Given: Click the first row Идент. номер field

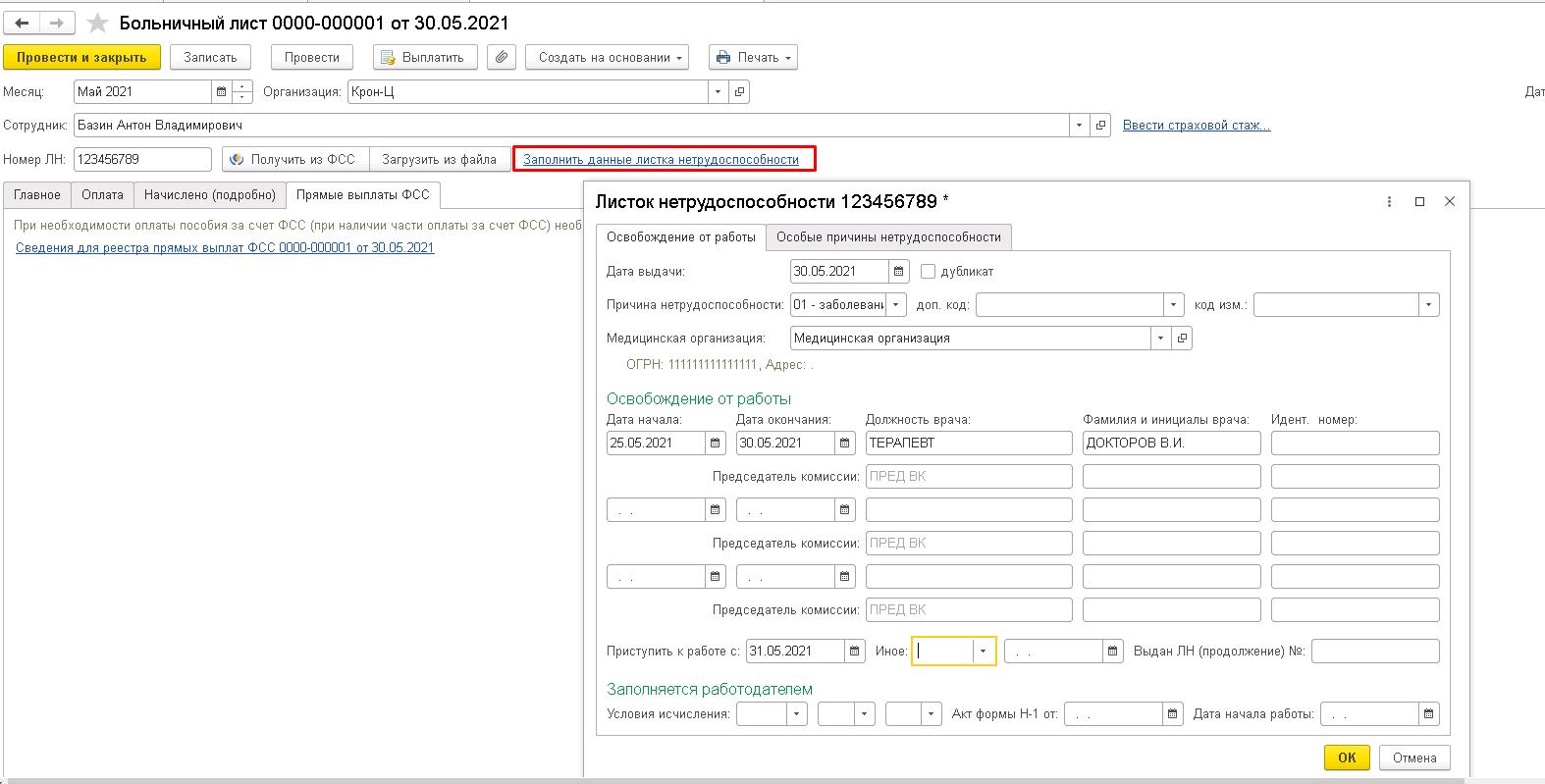Looking at the screenshot, I should [x=1356, y=444].
